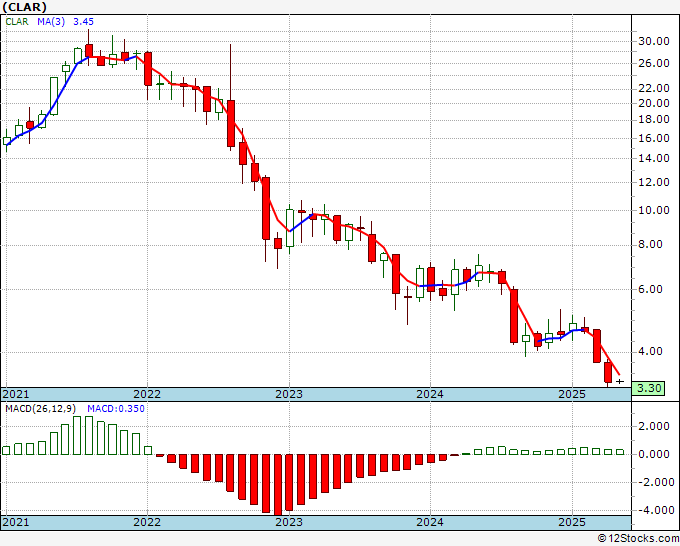680x546 pixels.
Task: Open the 12Stocks.com credit link
Action: pyautogui.click(x=638, y=539)
